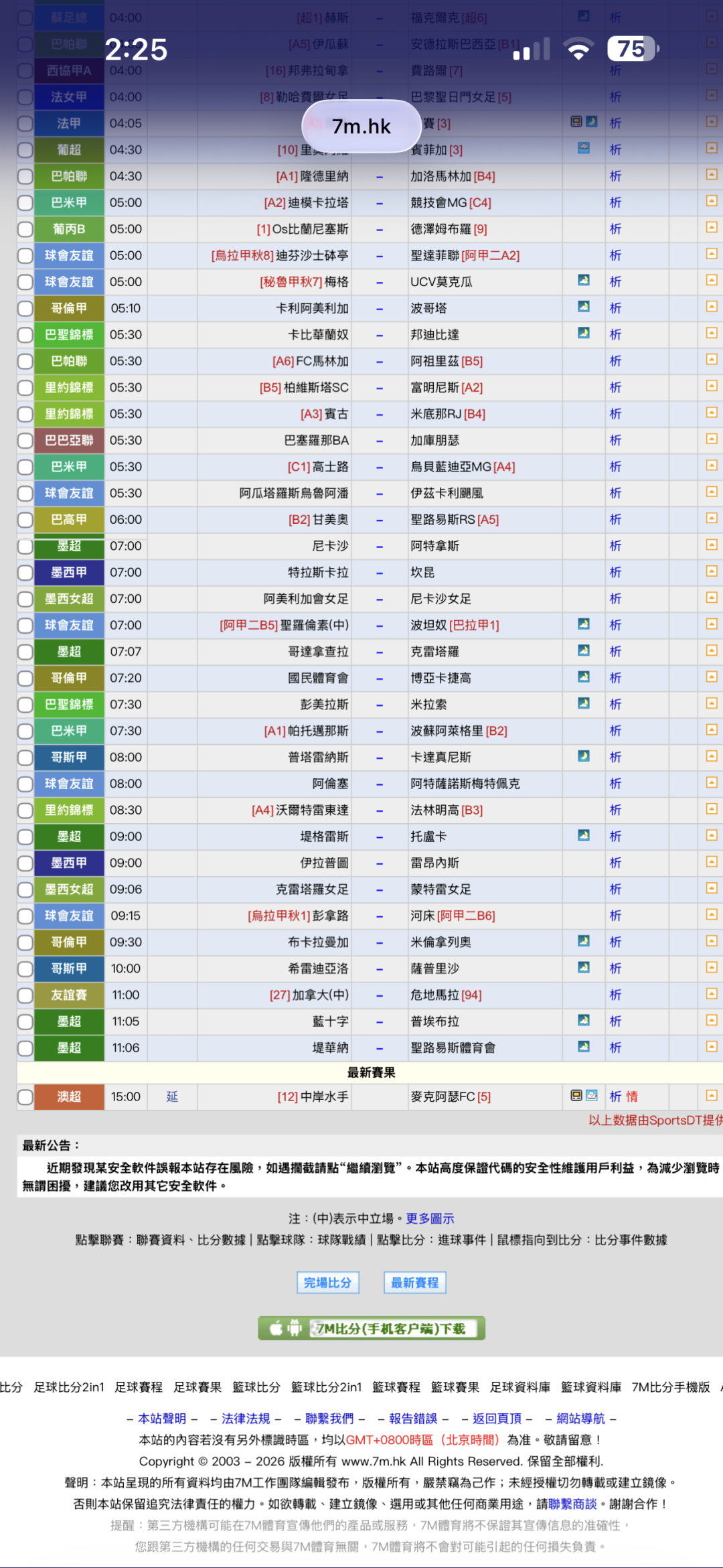Open weather icon for UCV莫克瓜 match
The height and width of the screenshot is (1568, 723).
point(584,280)
